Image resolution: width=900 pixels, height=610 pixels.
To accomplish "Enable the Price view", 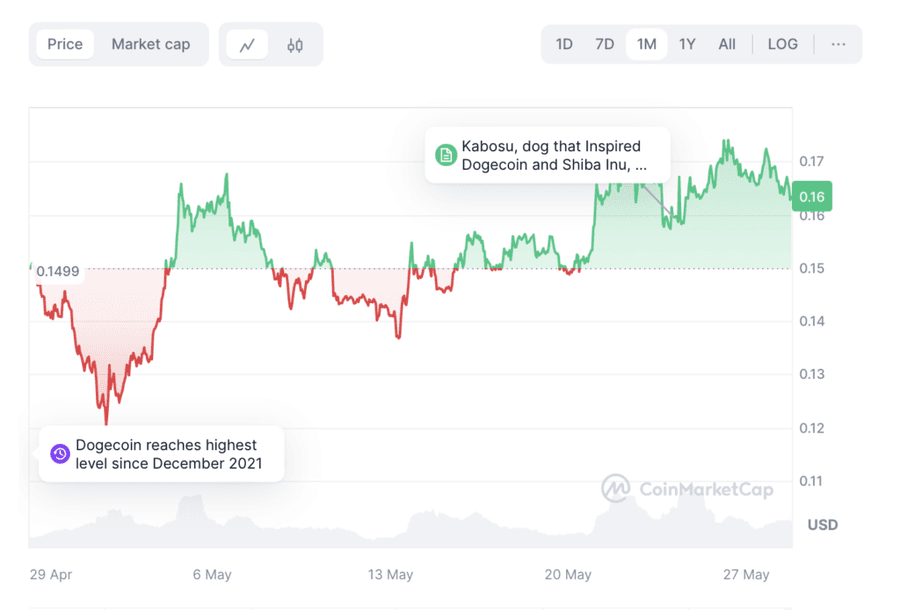I will 65,44.
